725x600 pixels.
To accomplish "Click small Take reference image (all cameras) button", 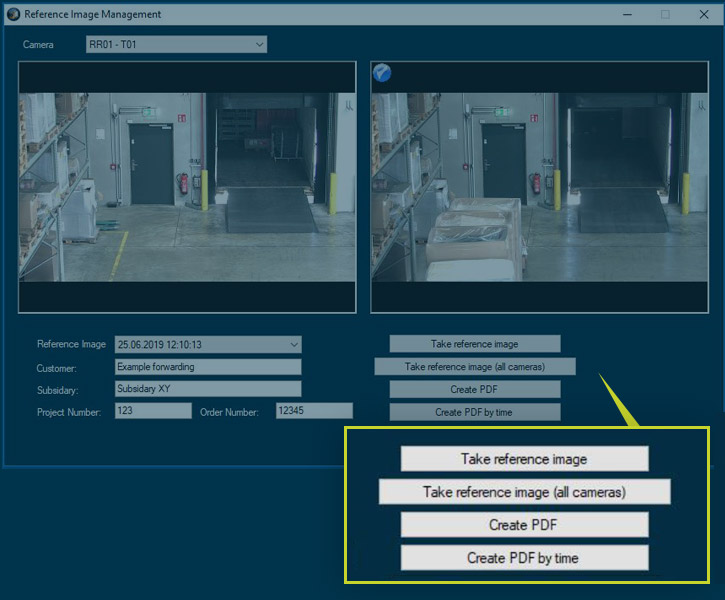I will pyautogui.click(x=475, y=367).
